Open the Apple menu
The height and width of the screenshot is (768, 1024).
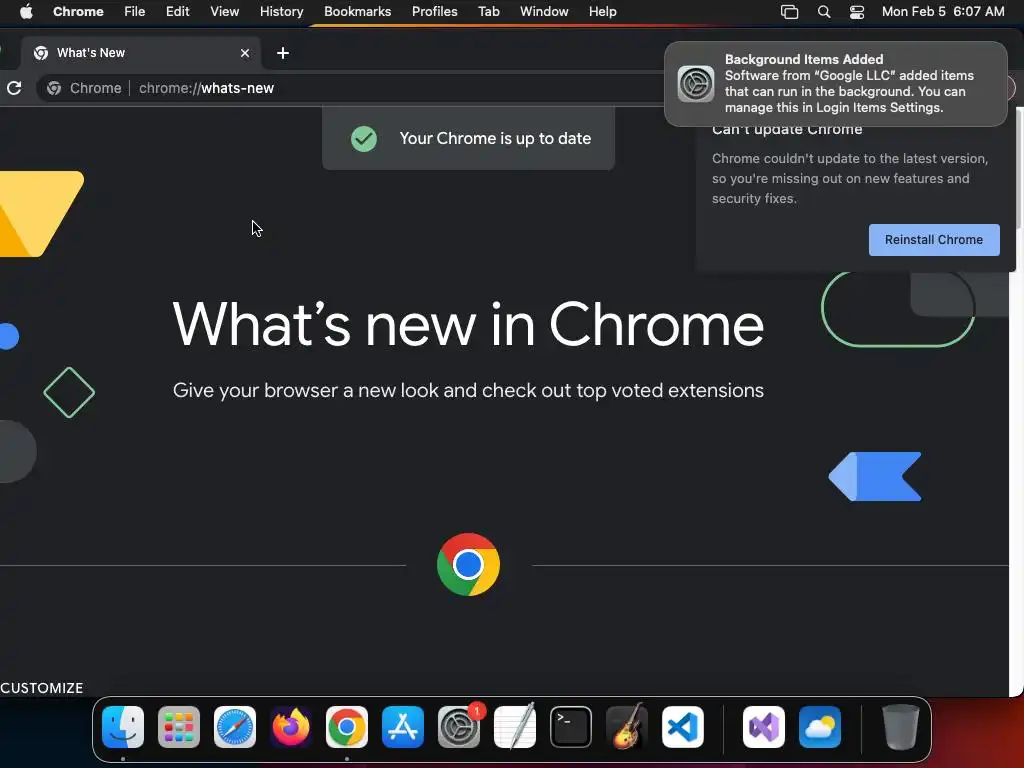(x=26, y=12)
